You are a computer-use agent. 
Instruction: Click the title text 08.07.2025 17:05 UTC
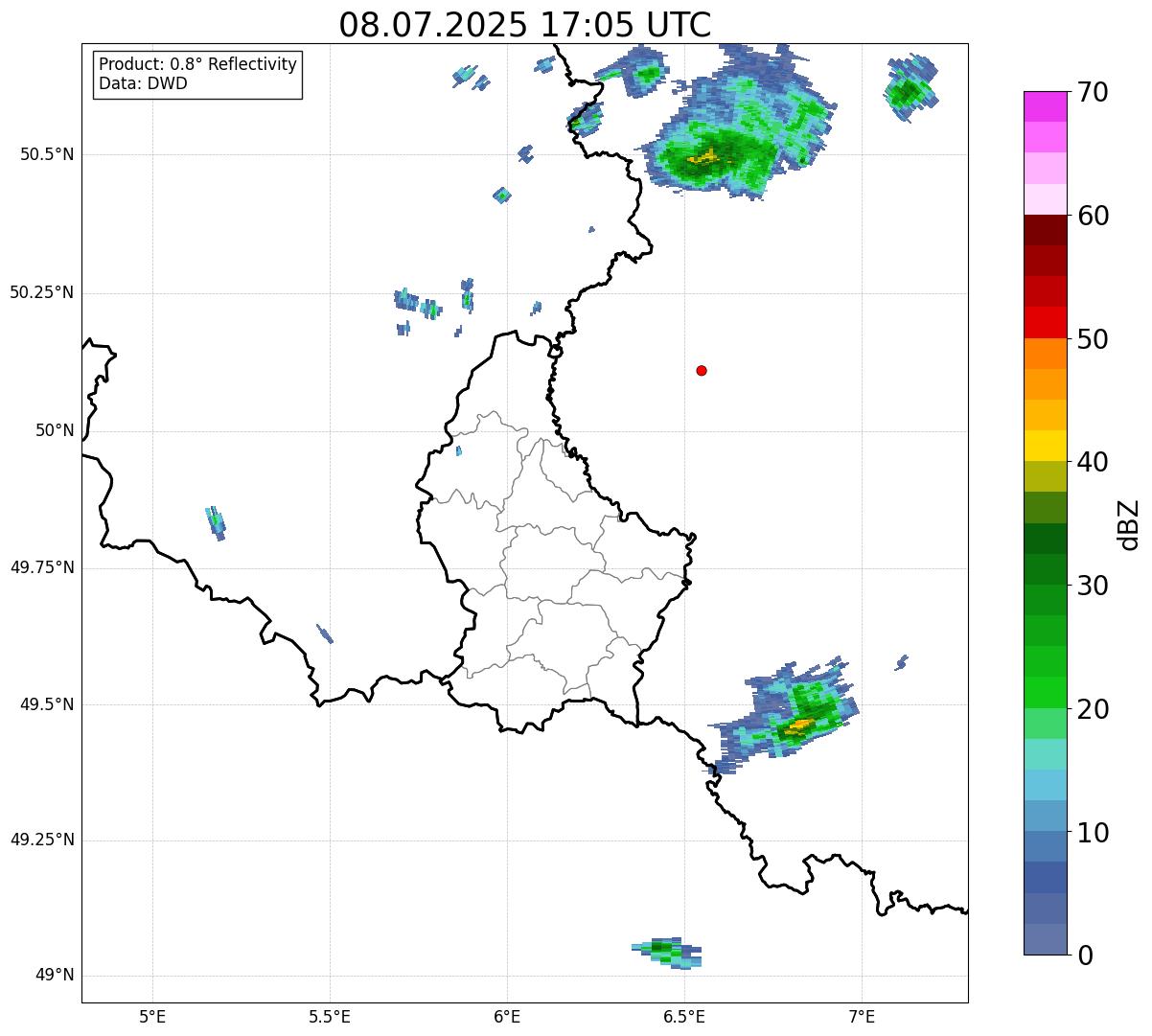(525, 24)
